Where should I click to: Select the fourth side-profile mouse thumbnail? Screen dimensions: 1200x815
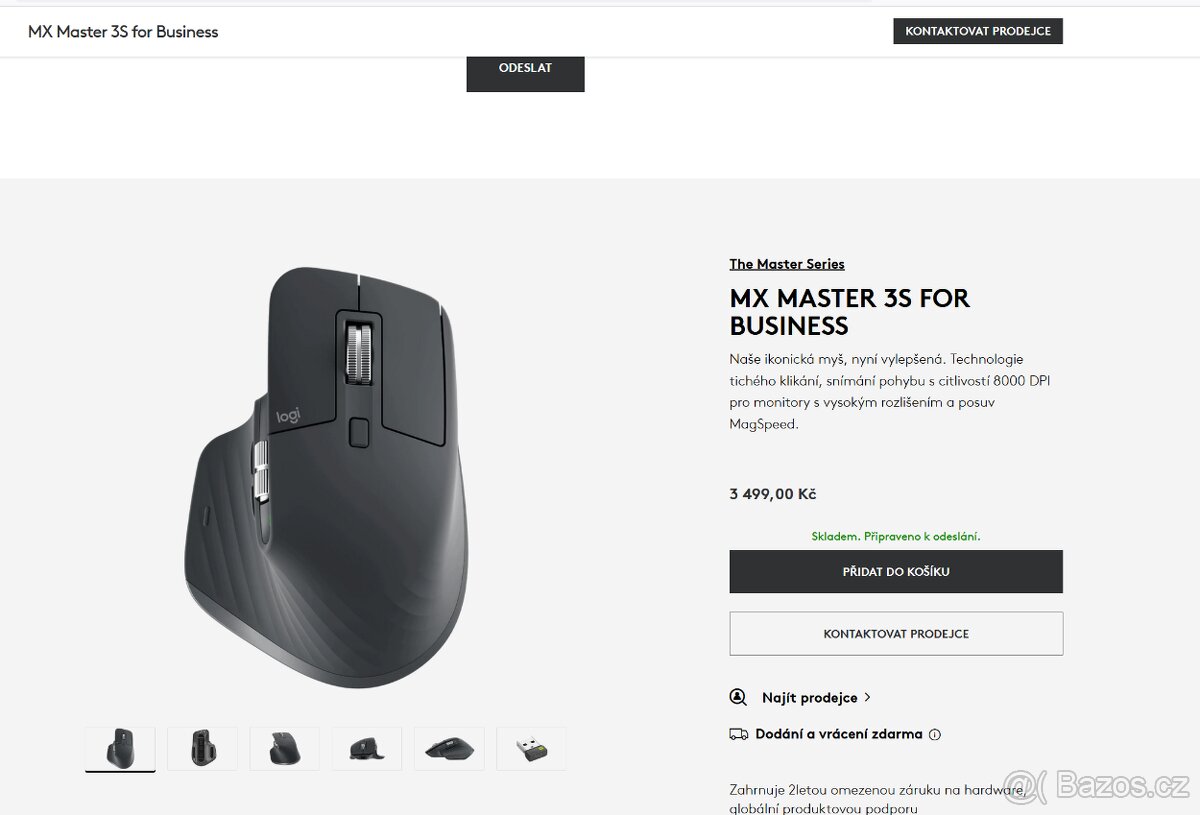click(x=367, y=749)
